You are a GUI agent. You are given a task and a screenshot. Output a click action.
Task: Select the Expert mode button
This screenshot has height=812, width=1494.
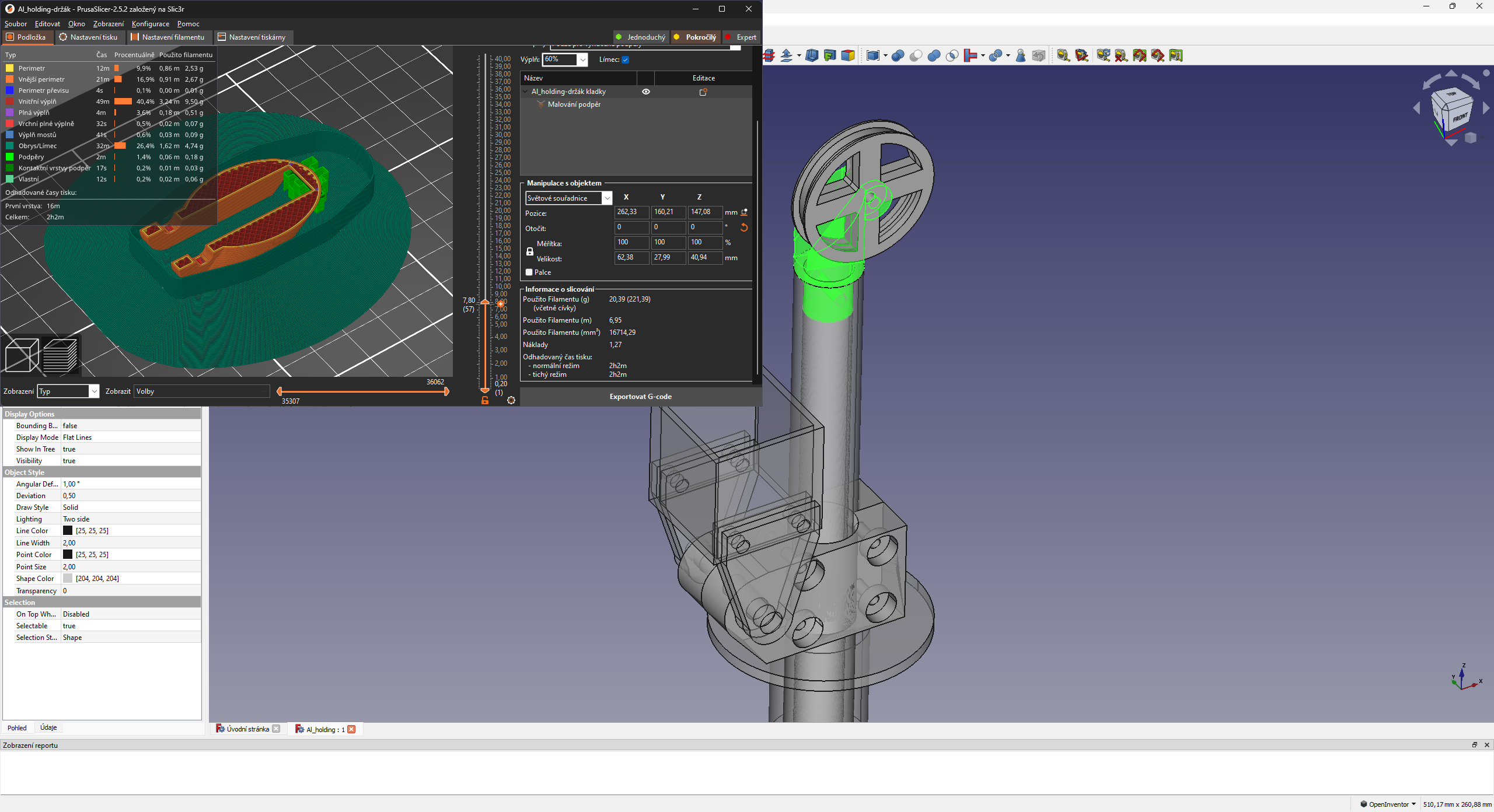pos(741,37)
